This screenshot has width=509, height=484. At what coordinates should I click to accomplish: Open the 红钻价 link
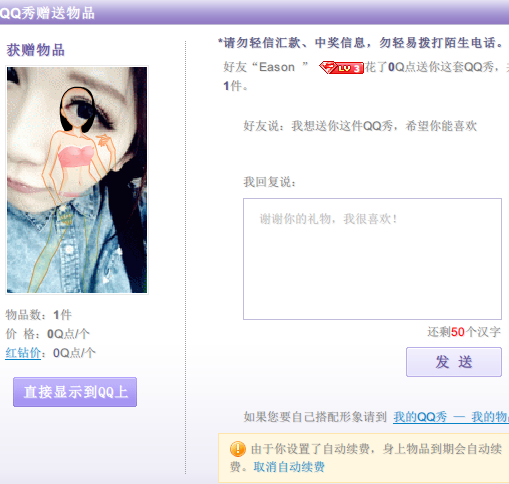coord(23,353)
